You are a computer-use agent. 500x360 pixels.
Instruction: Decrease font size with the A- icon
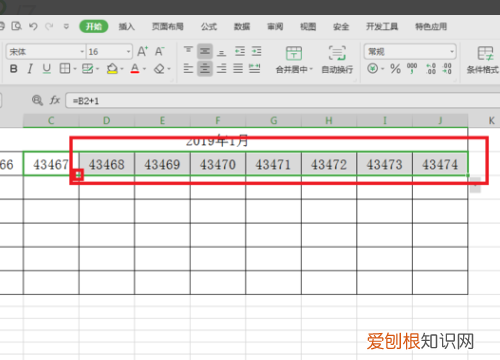pyautogui.click(x=159, y=51)
